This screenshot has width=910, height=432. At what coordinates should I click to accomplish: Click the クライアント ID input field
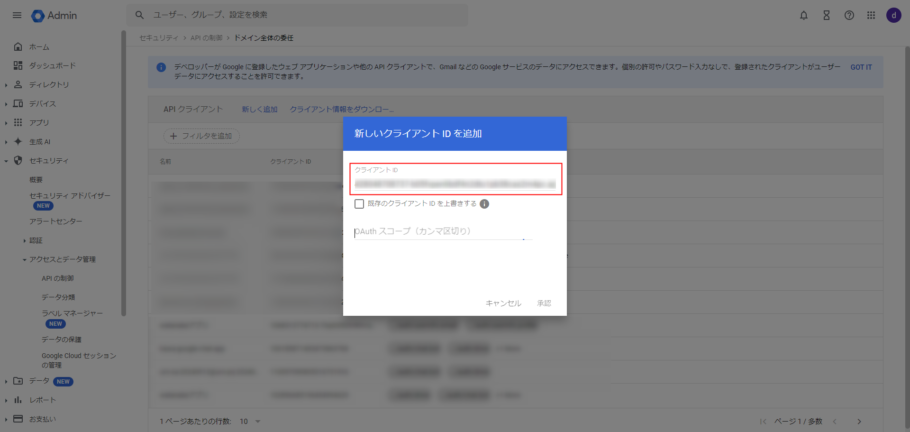pyautogui.click(x=455, y=183)
